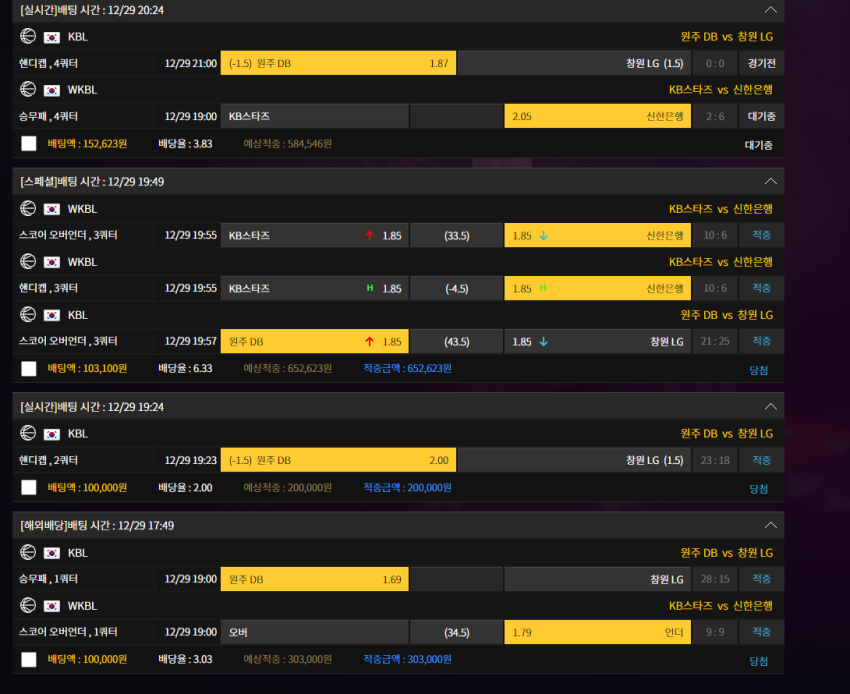Click the Korean flag in the 20:24 slip's WKBL row
This screenshot has height=694, width=850.
coord(51,90)
